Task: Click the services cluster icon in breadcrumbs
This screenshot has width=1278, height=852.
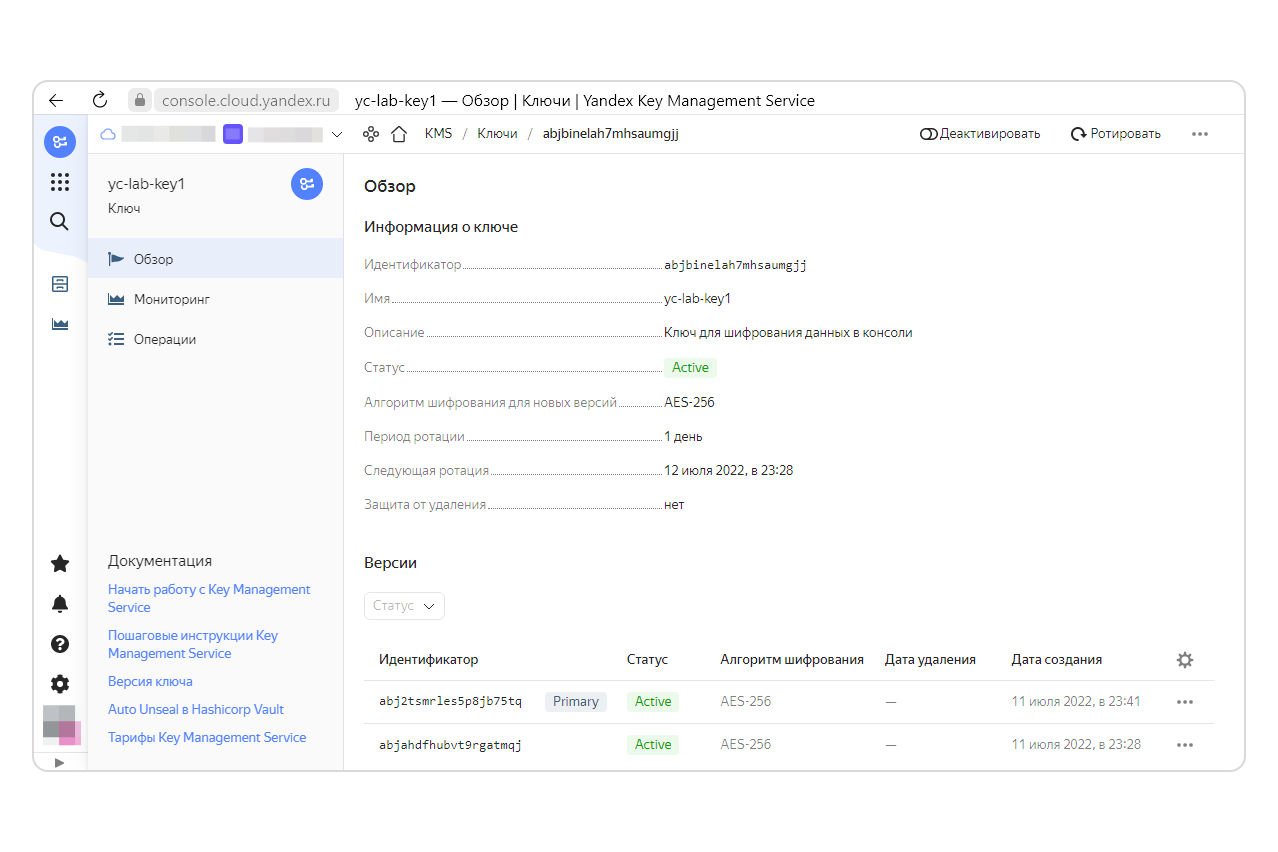Action: [371, 134]
